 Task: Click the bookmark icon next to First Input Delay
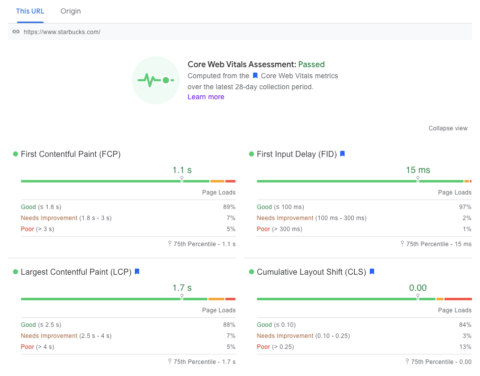[342, 154]
